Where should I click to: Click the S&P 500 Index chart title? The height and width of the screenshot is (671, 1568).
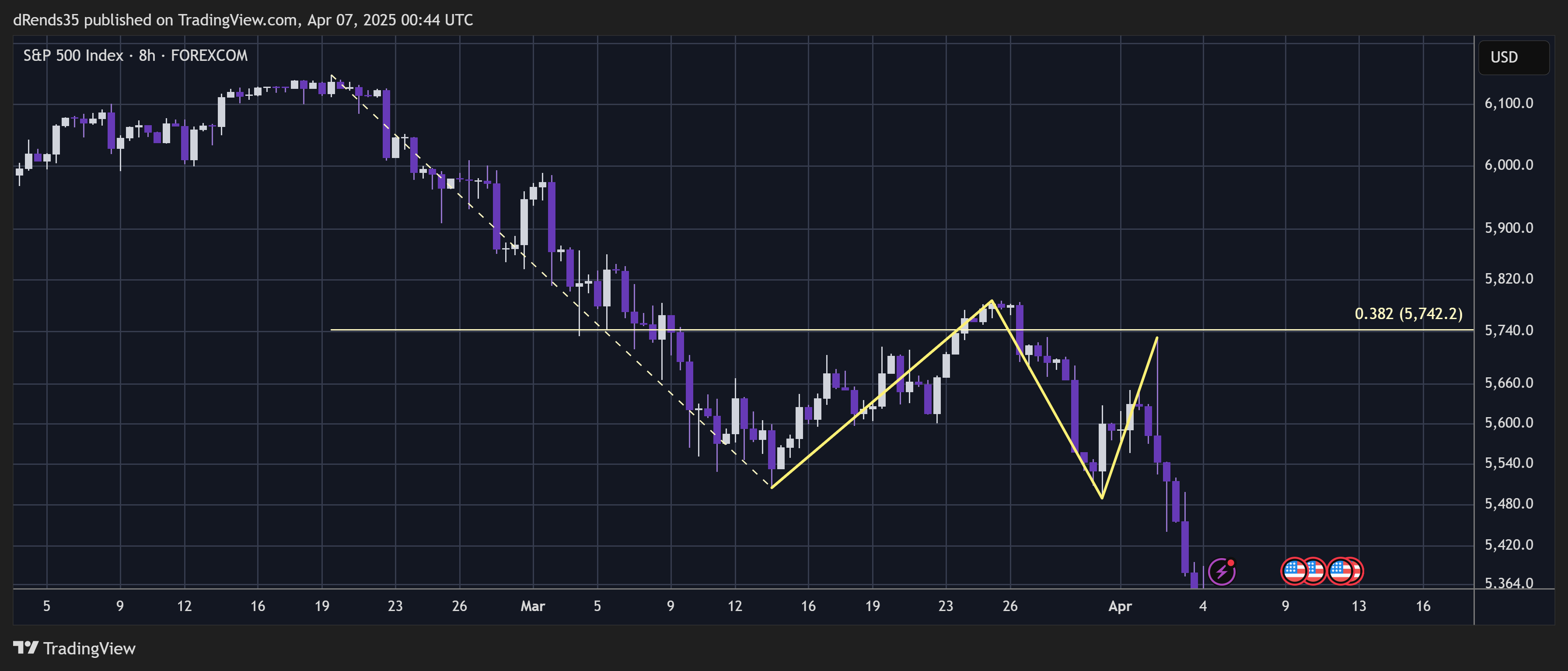tap(135, 56)
